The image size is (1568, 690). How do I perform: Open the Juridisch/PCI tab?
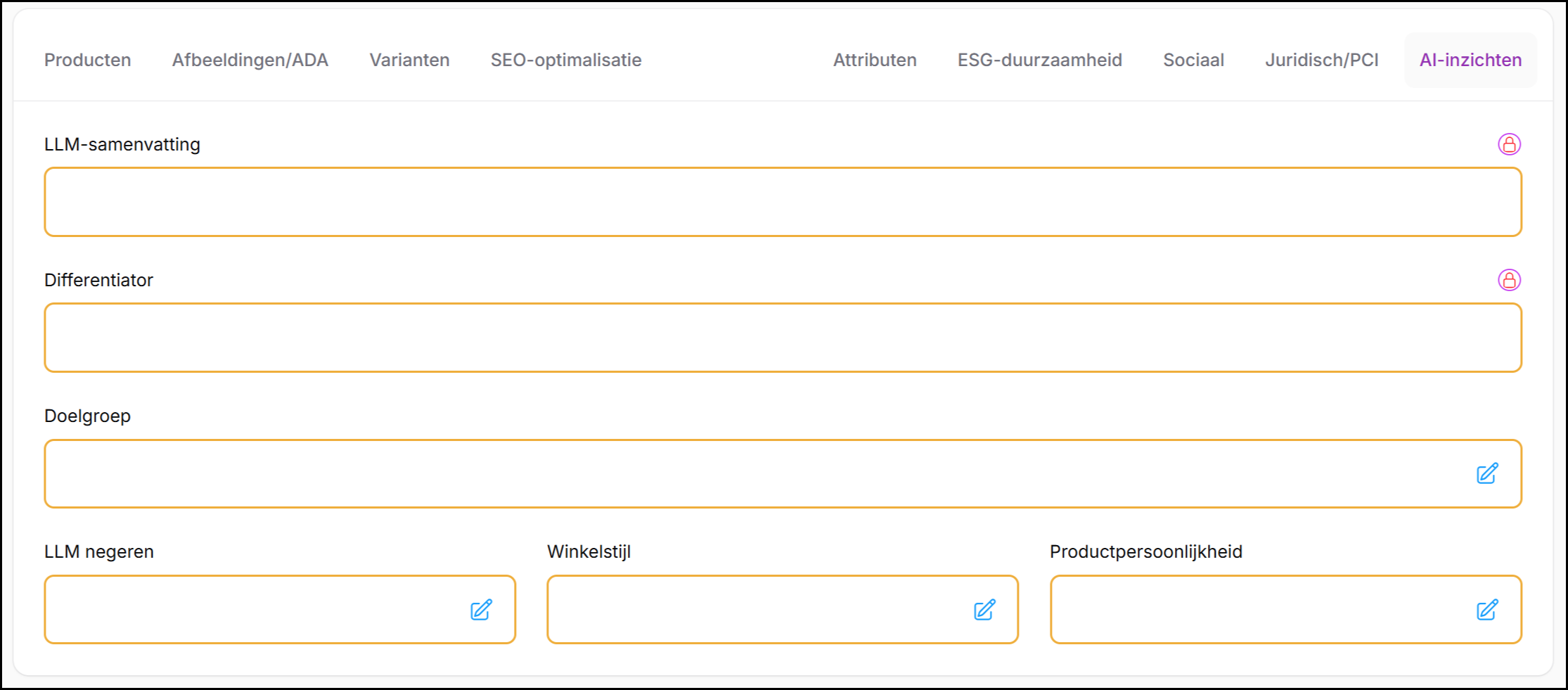coord(1322,60)
